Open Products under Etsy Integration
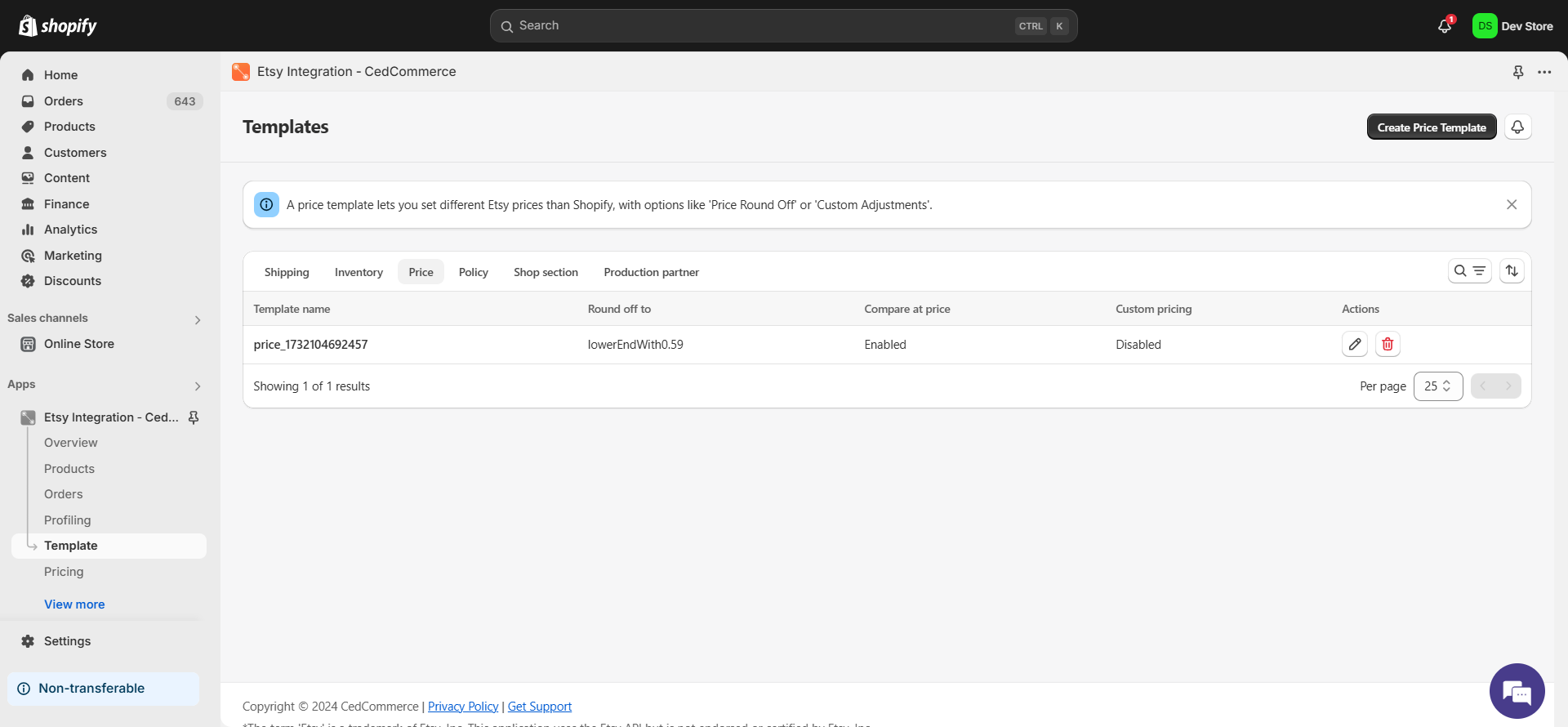Image resolution: width=1568 pixels, height=727 pixels. tap(69, 469)
